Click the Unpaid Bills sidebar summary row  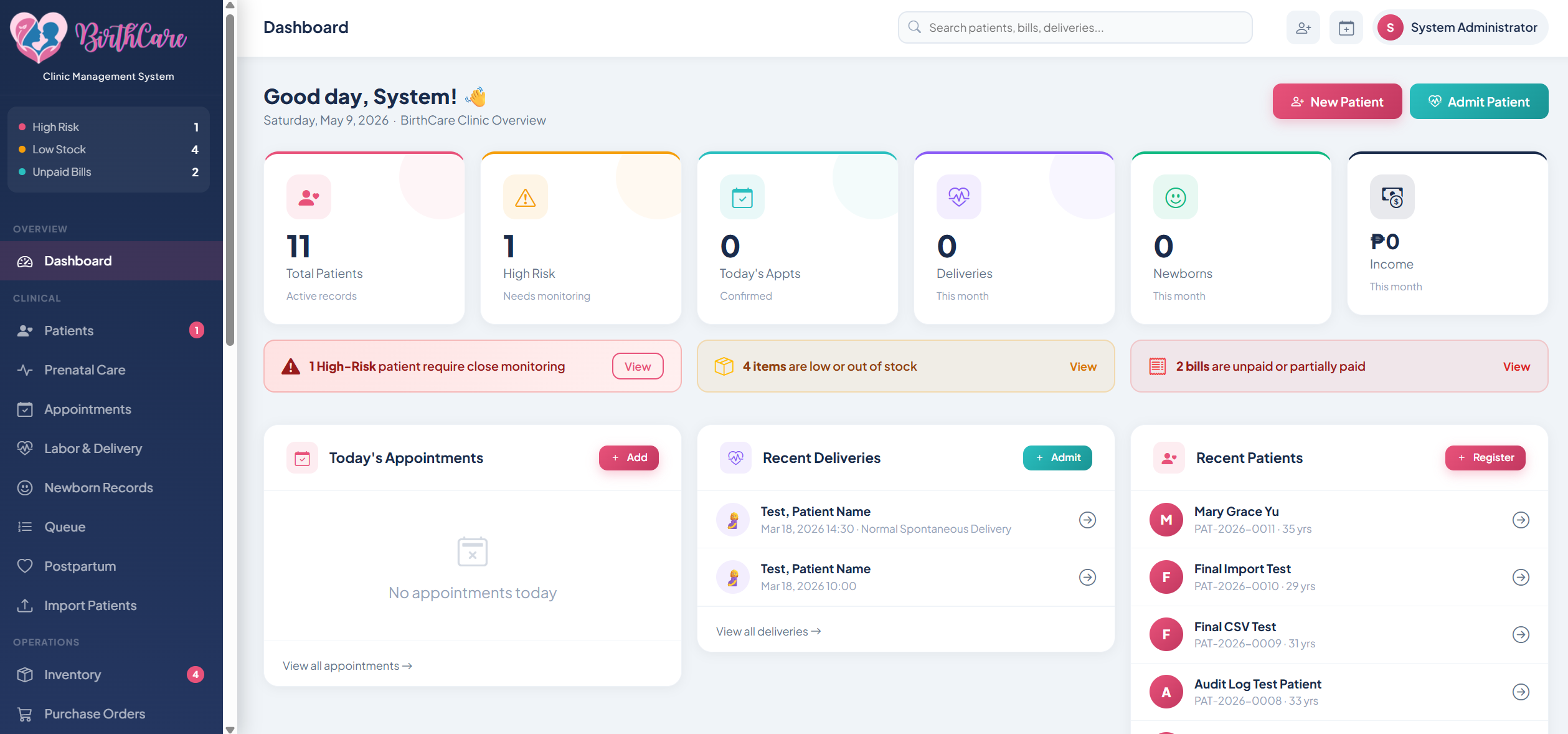click(108, 172)
